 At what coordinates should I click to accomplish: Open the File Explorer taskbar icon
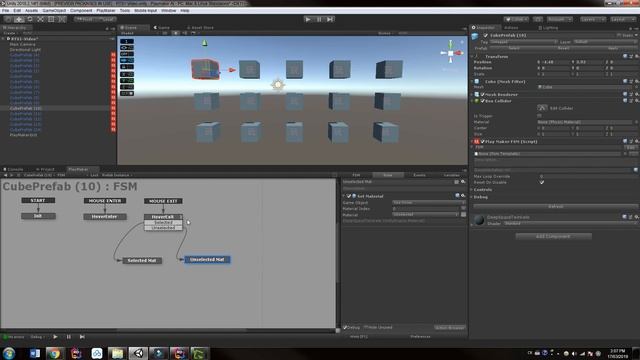[x=117, y=353]
